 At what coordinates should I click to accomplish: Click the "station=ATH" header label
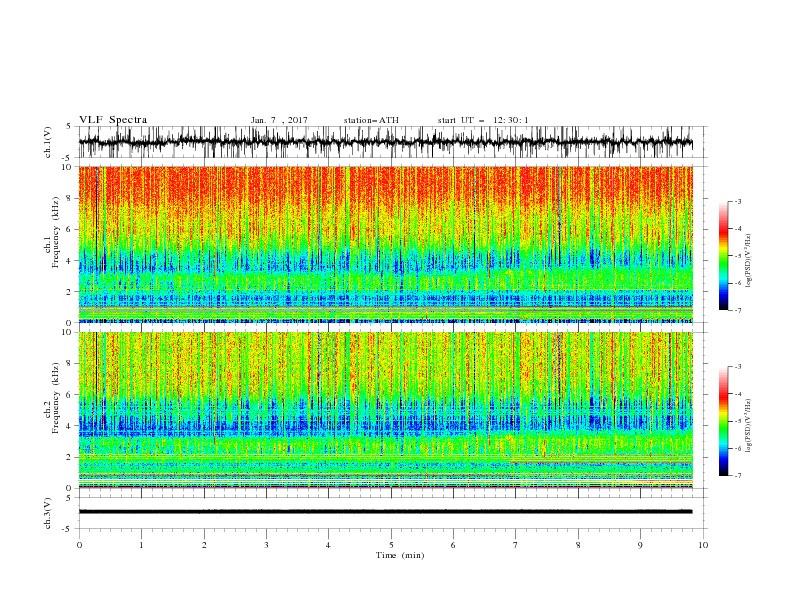click(371, 120)
